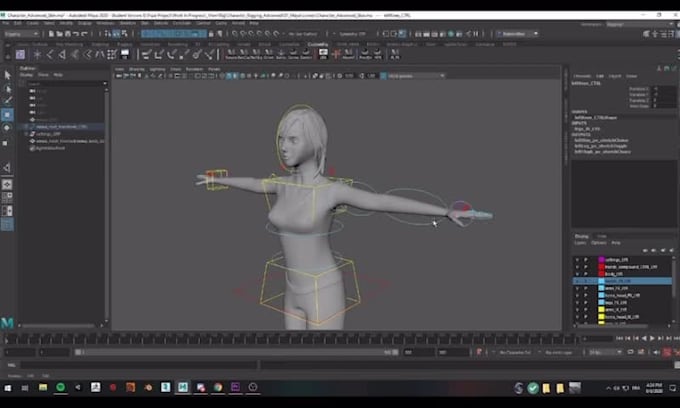The image size is (680, 408).
Task: Click the Snap to grids magnet icon
Action: coord(235,34)
